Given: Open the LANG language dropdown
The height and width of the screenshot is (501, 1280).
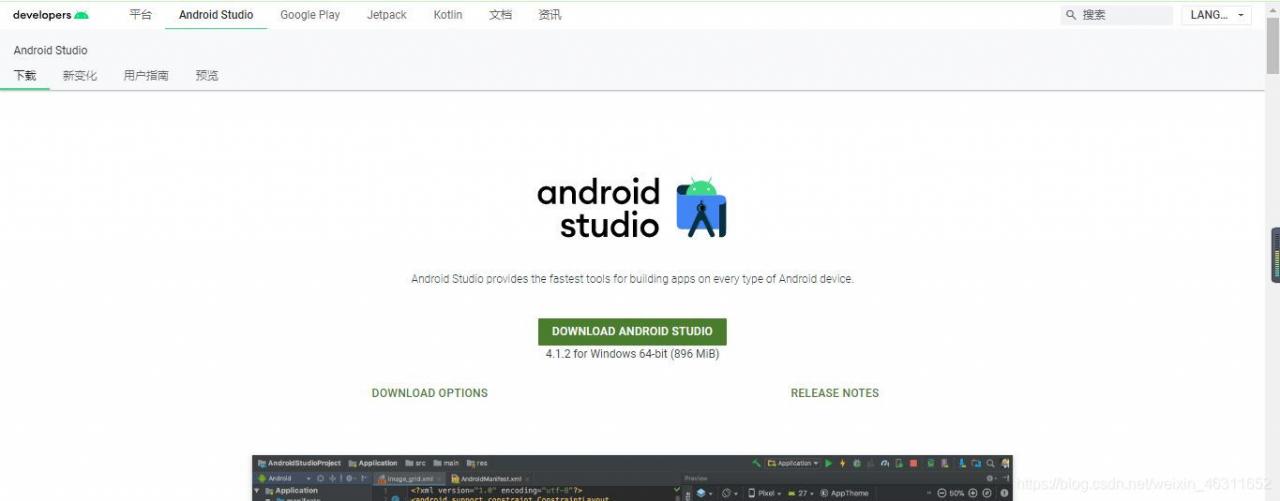Looking at the screenshot, I should click(x=1216, y=15).
